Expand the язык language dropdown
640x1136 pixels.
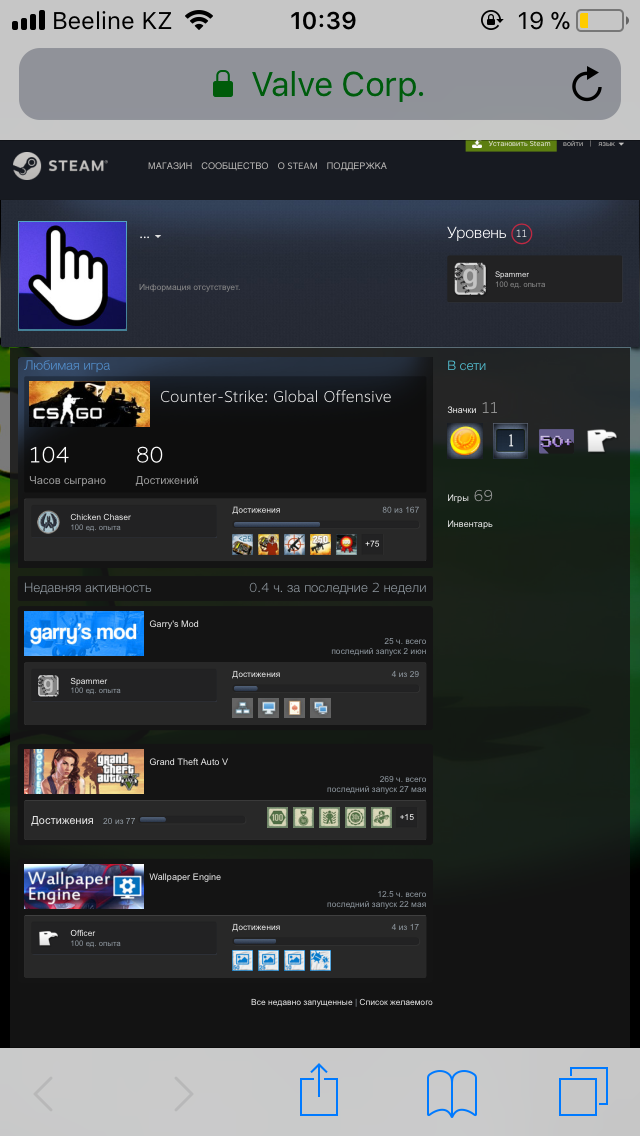pos(610,143)
